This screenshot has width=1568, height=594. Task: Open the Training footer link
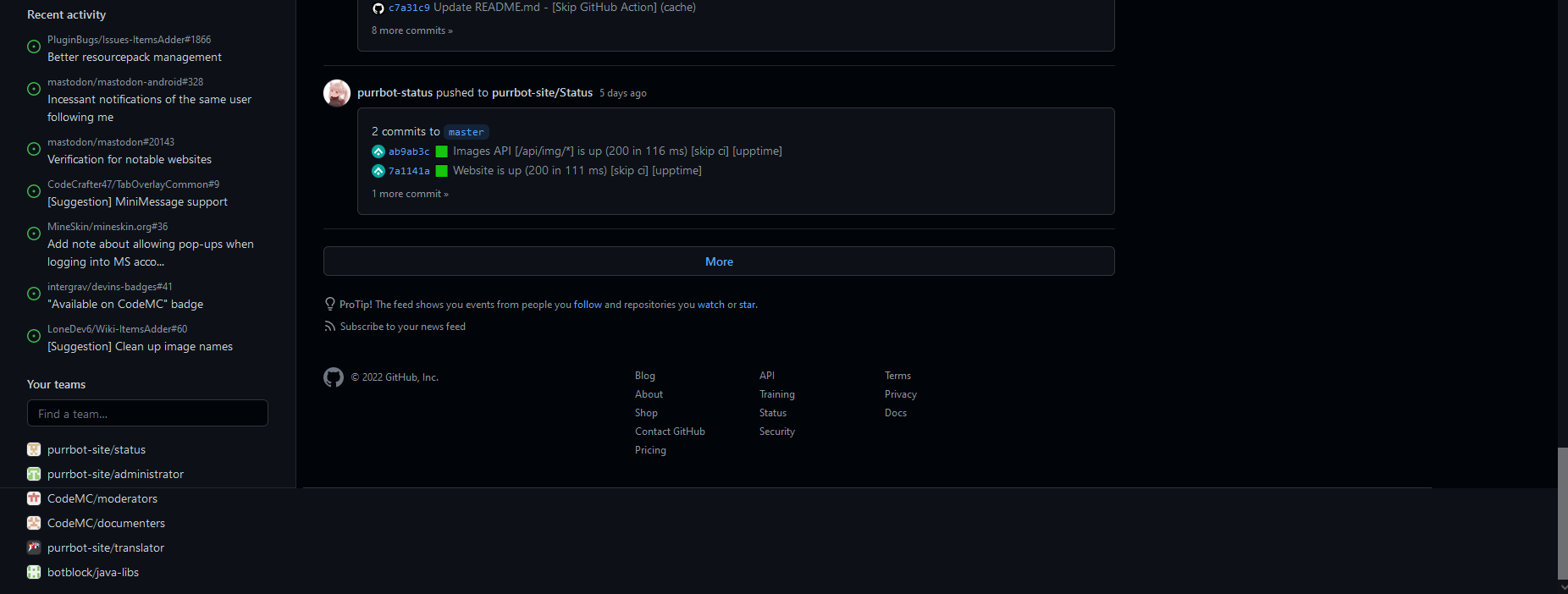(777, 394)
